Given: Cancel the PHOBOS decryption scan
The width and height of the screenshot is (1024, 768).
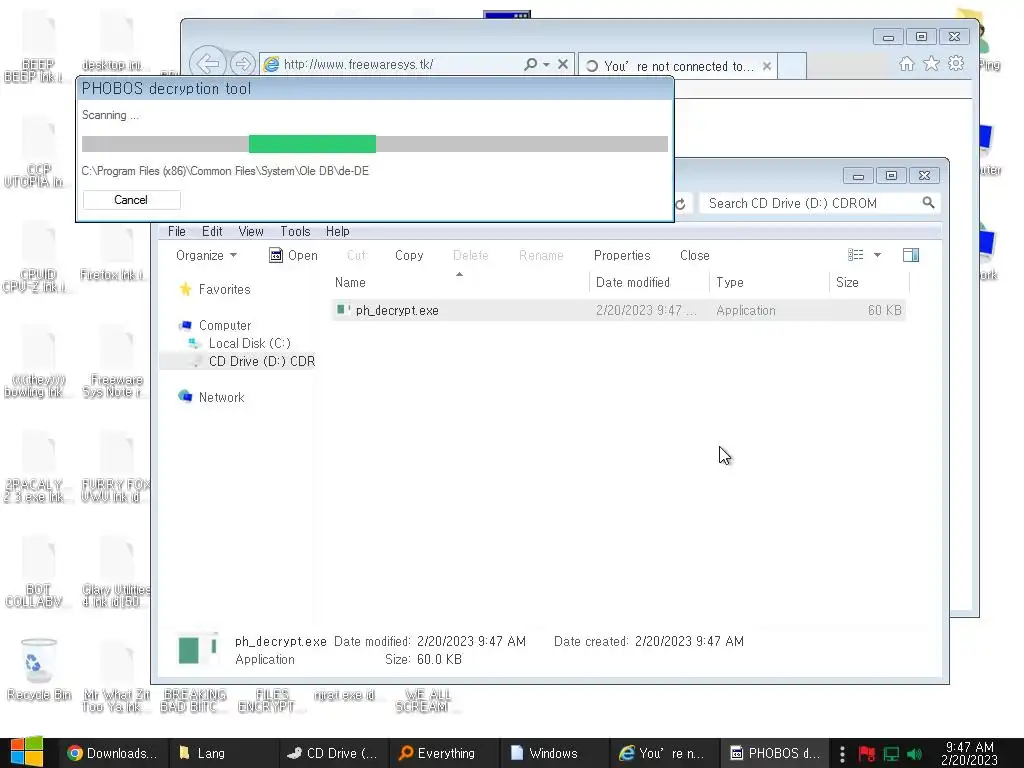Looking at the screenshot, I should point(131,200).
